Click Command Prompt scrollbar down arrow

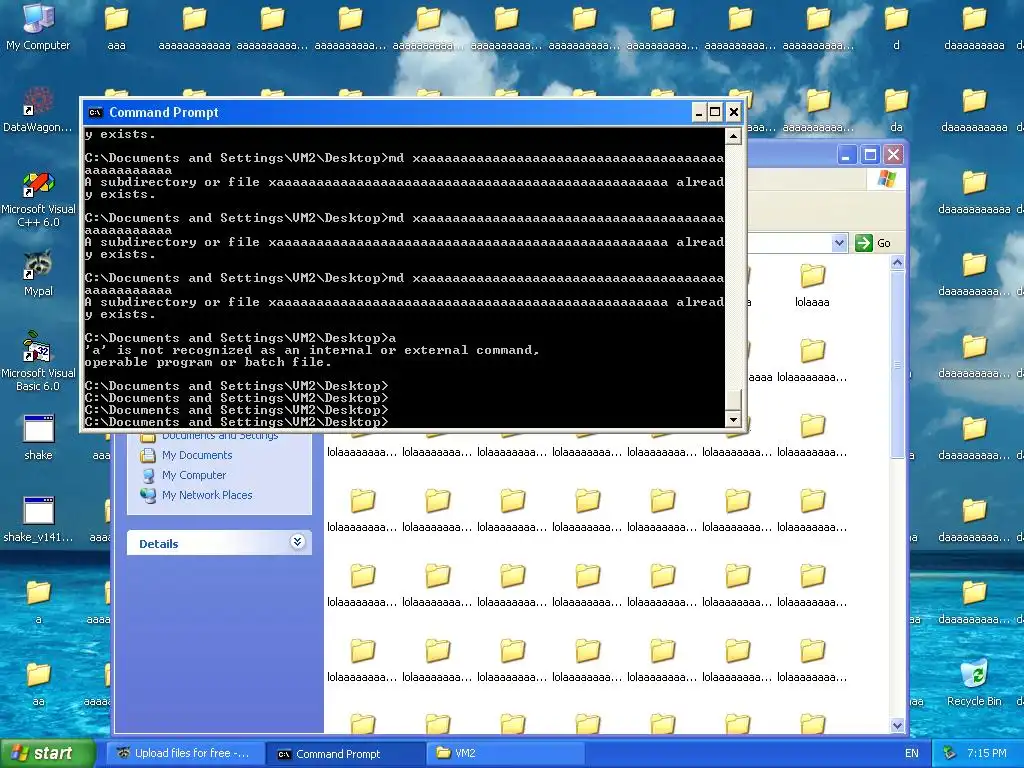coord(733,419)
